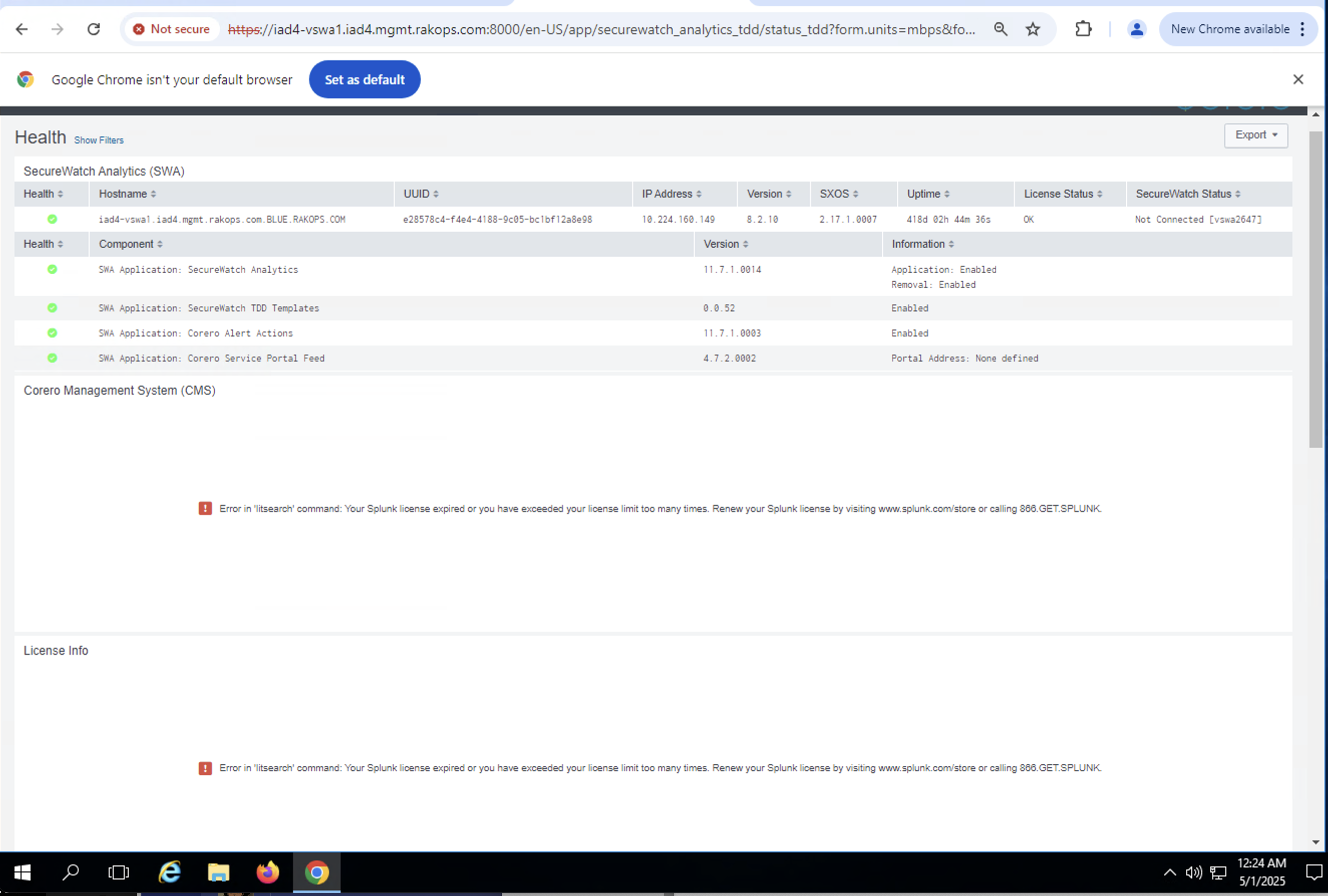This screenshot has width=1328, height=896.
Task: Bookmark this page with the star icon
Action: (1033, 29)
